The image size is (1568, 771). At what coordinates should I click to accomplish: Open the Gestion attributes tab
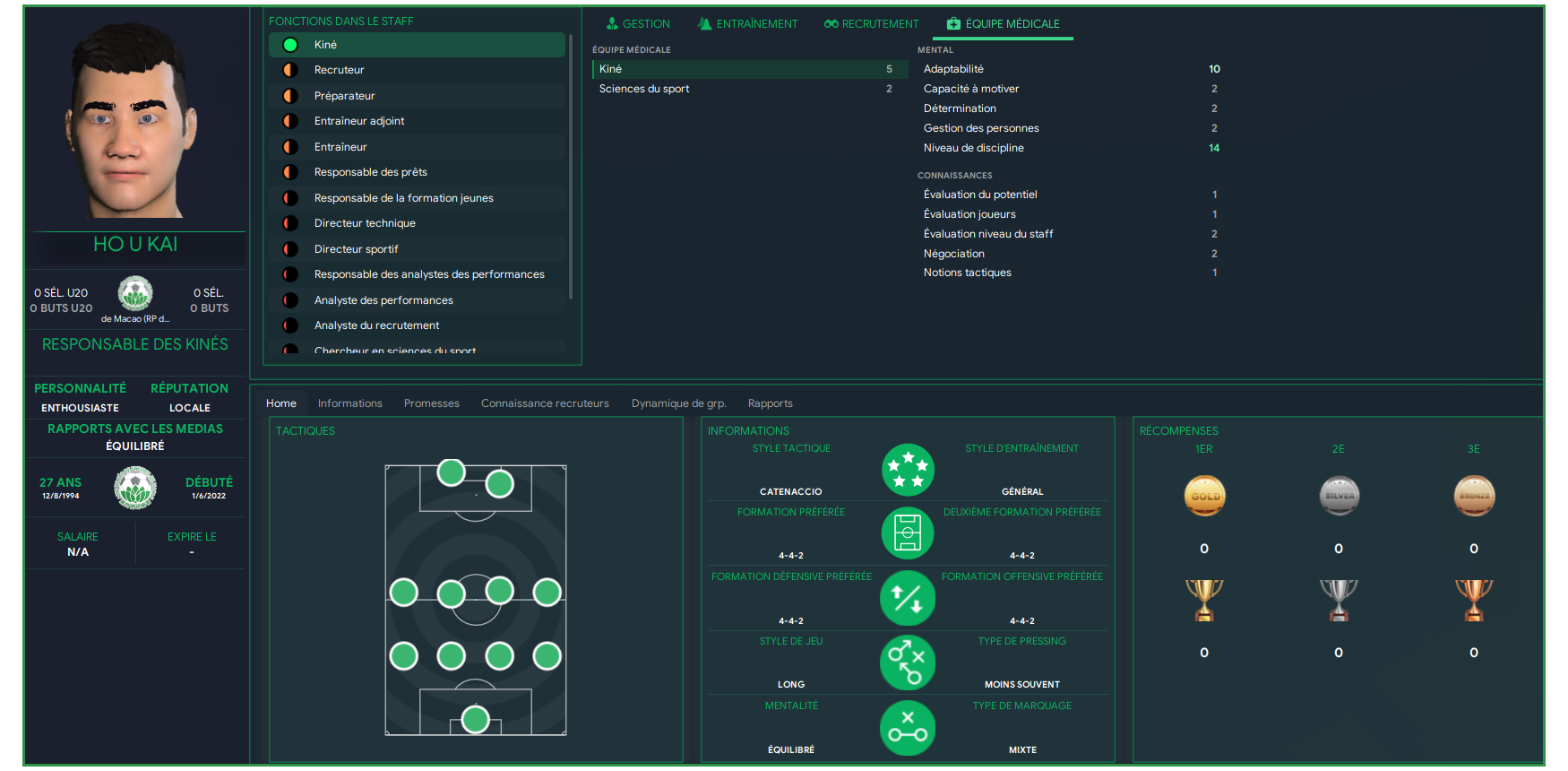638,24
